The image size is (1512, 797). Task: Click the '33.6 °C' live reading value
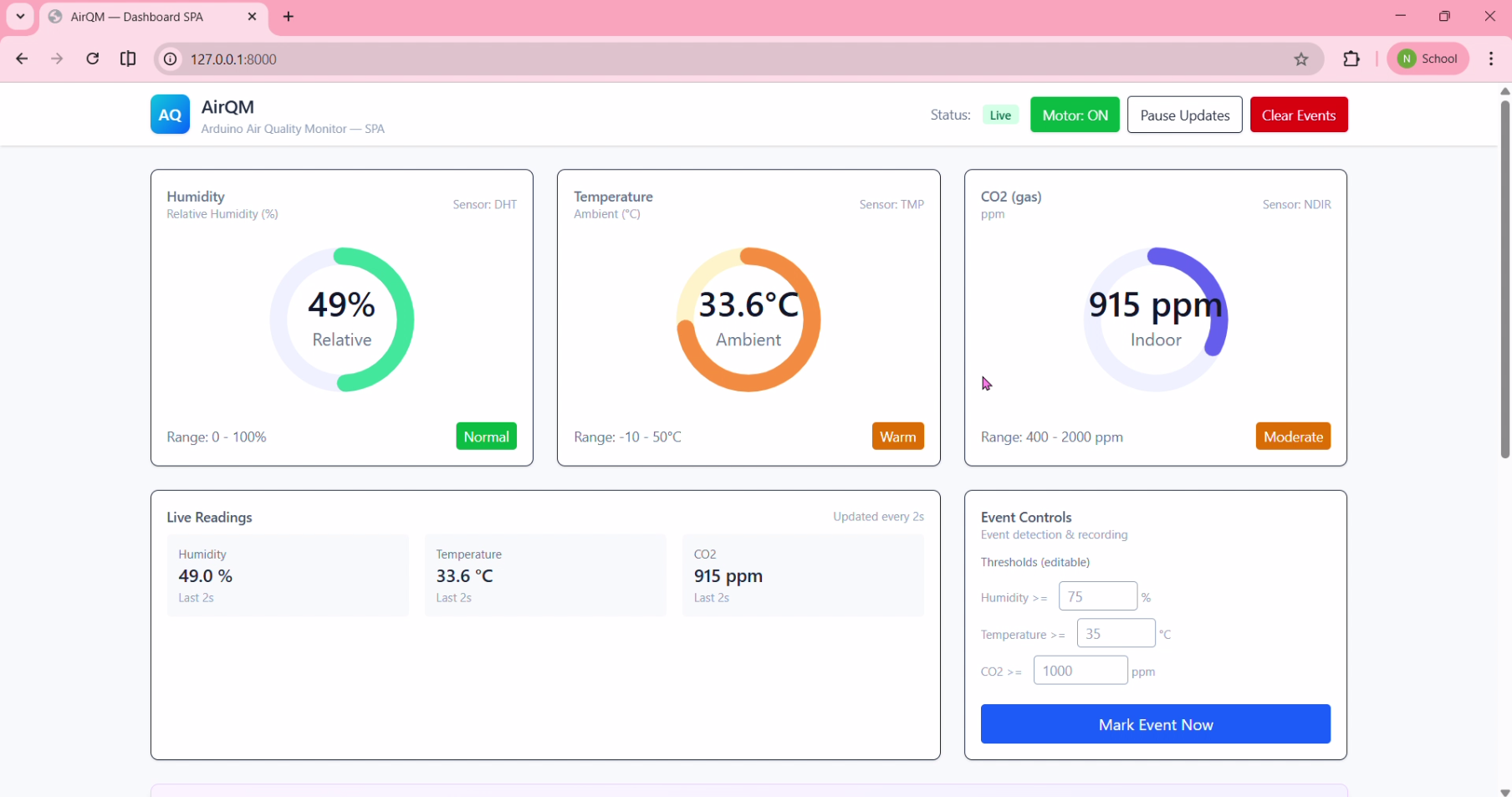point(464,575)
